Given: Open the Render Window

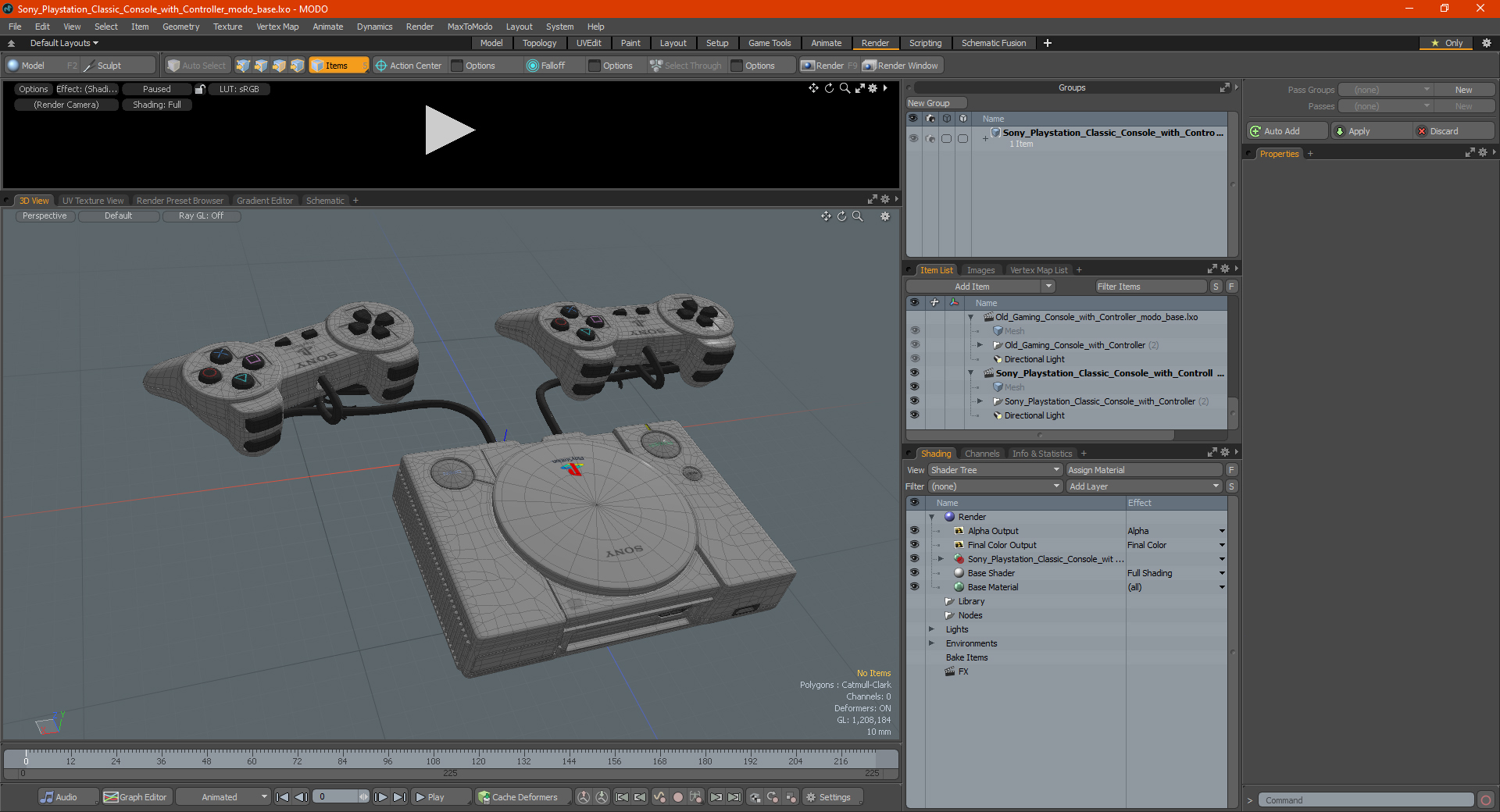Looking at the screenshot, I should [901, 66].
